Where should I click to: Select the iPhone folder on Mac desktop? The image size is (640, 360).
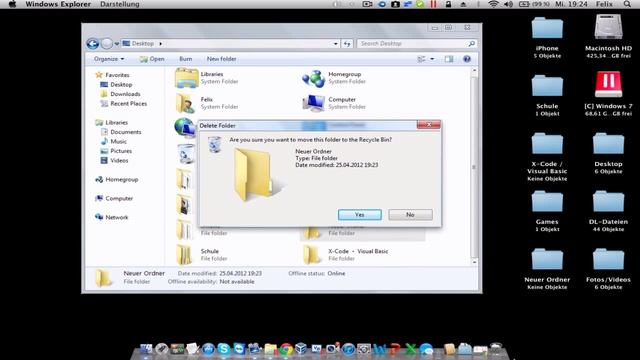[547, 28]
